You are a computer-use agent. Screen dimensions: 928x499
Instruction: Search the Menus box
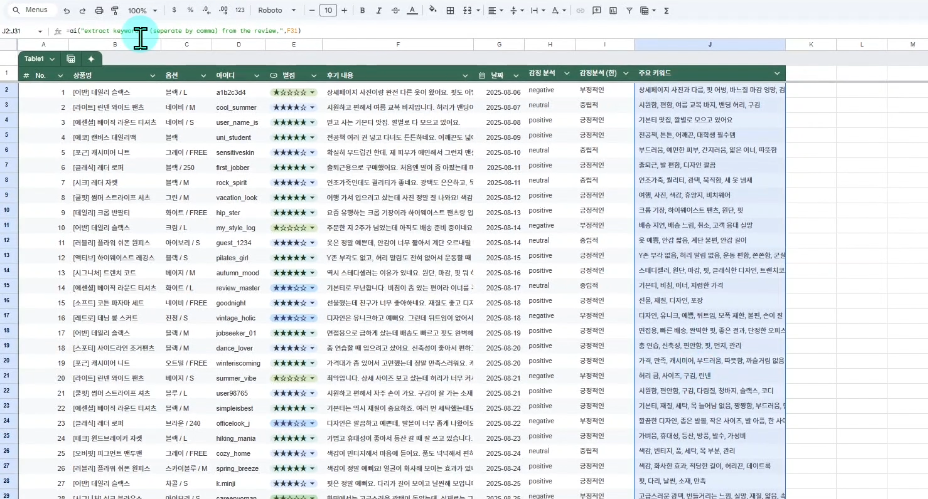point(31,10)
